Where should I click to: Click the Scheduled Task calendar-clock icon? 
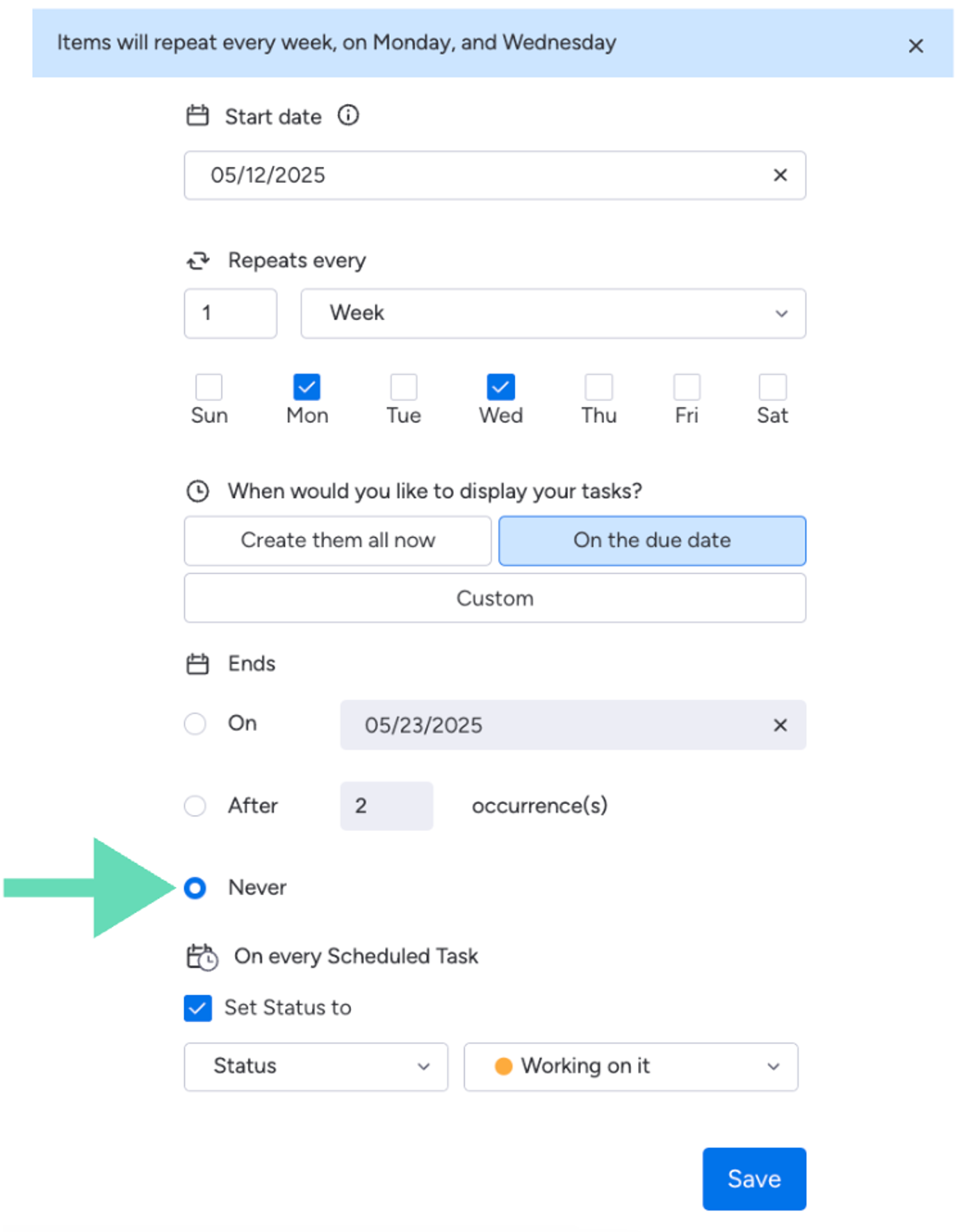pyautogui.click(x=202, y=957)
